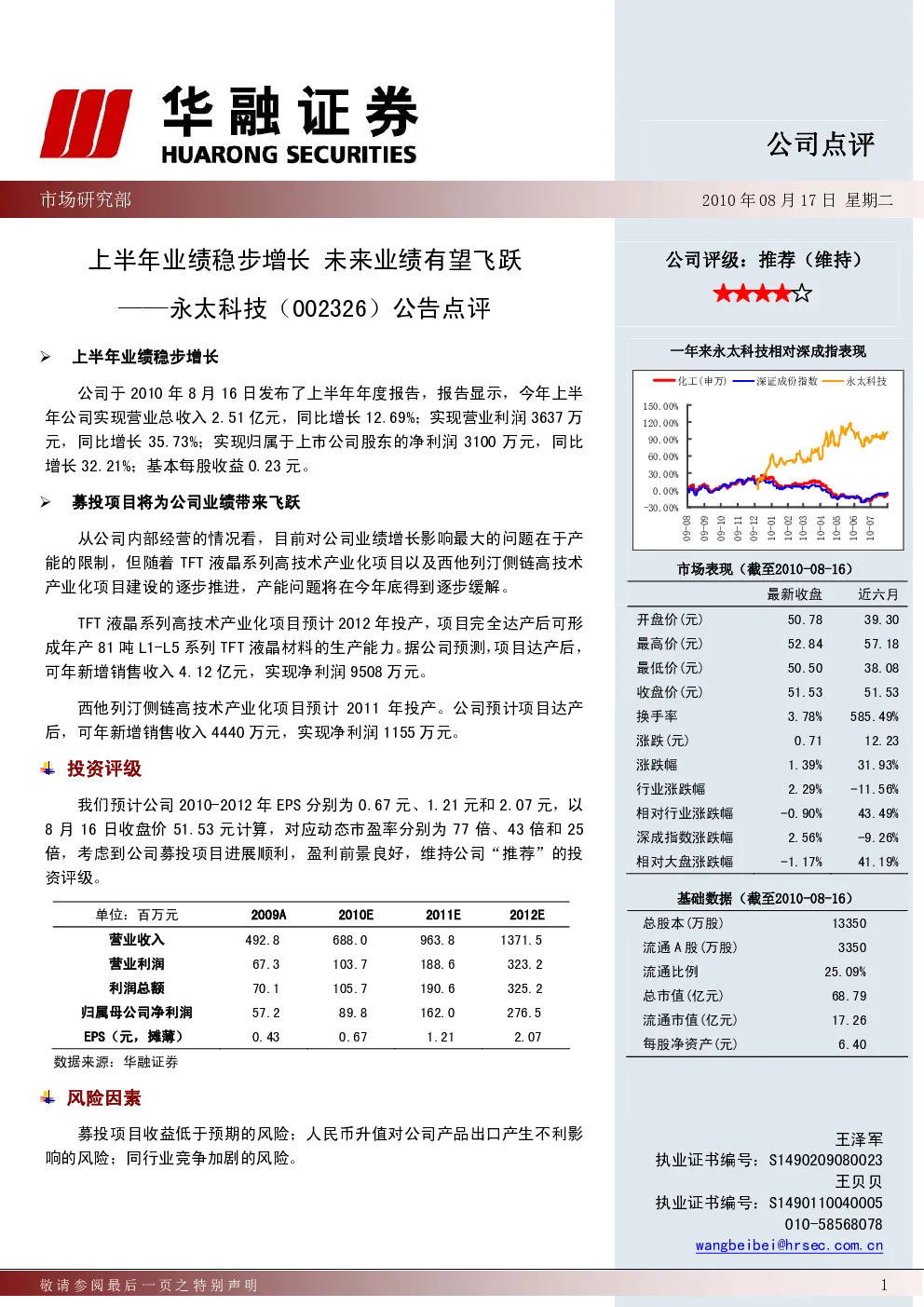Click the blue plus bullet beside 投资评级
Image resolution: width=924 pixels, height=1307 pixels.
tap(48, 769)
